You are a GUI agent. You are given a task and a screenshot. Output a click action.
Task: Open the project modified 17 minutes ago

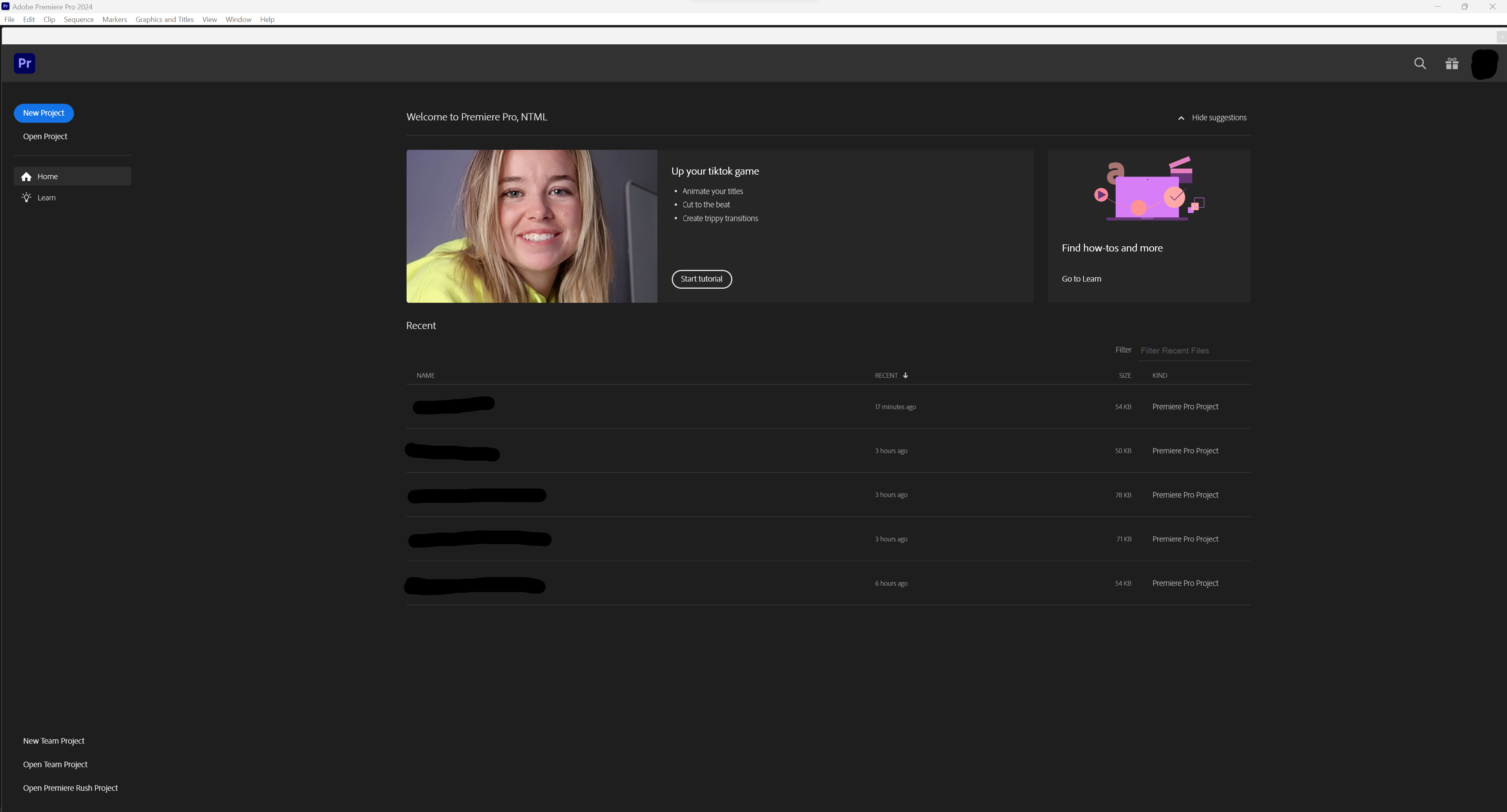pyautogui.click(x=454, y=405)
